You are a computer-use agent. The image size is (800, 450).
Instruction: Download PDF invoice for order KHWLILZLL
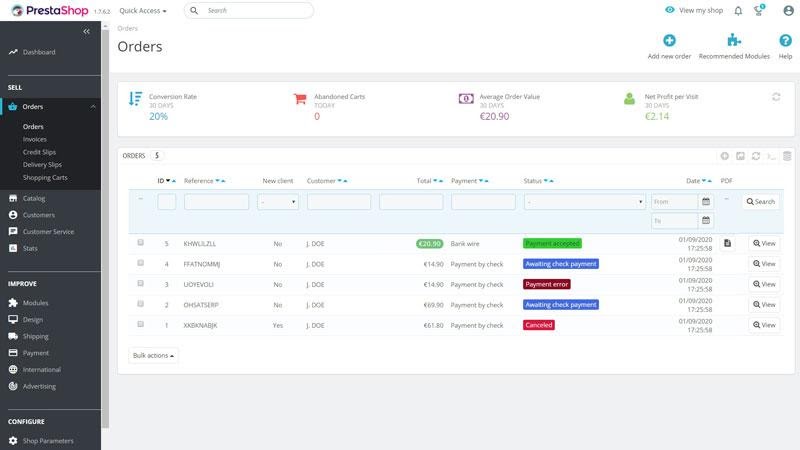point(727,243)
